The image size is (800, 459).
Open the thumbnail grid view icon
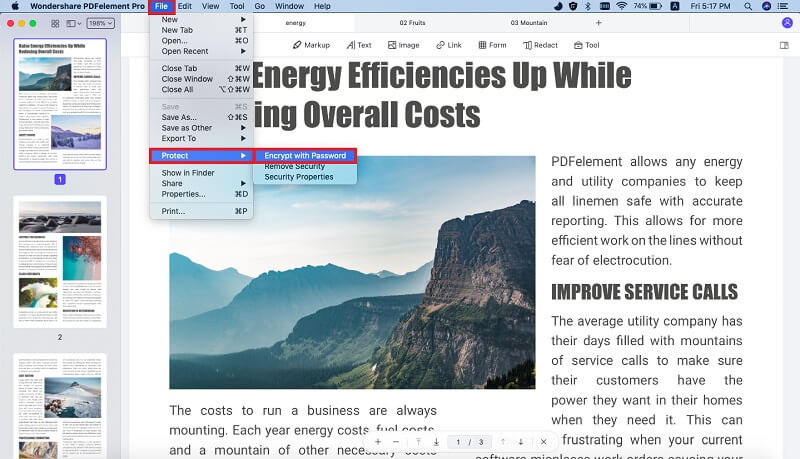[55, 23]
